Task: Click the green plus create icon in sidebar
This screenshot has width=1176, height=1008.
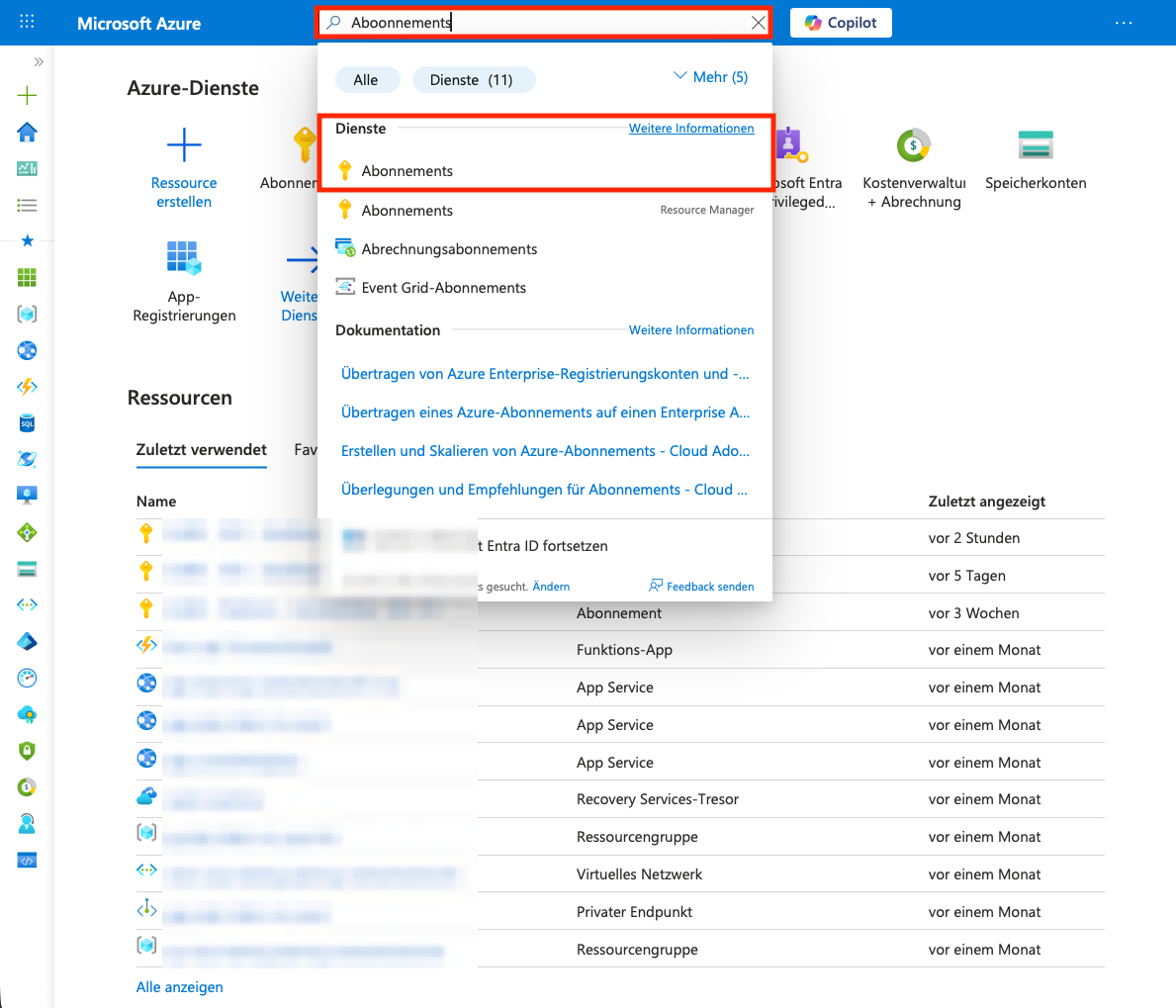Action: 27,96
